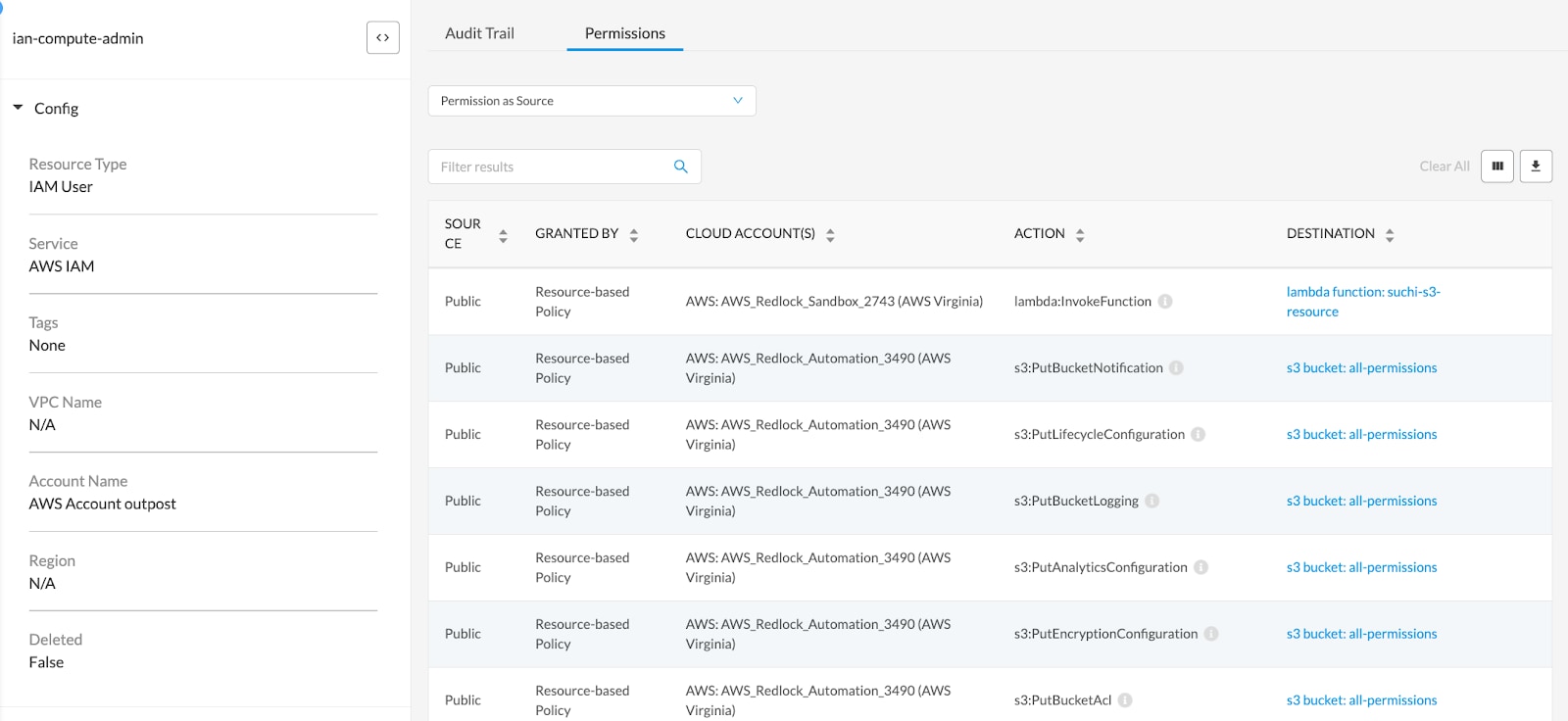Screen dimensions: 1568x721
Task: Click the AWS Account outpost value
Action: (102, 504)
